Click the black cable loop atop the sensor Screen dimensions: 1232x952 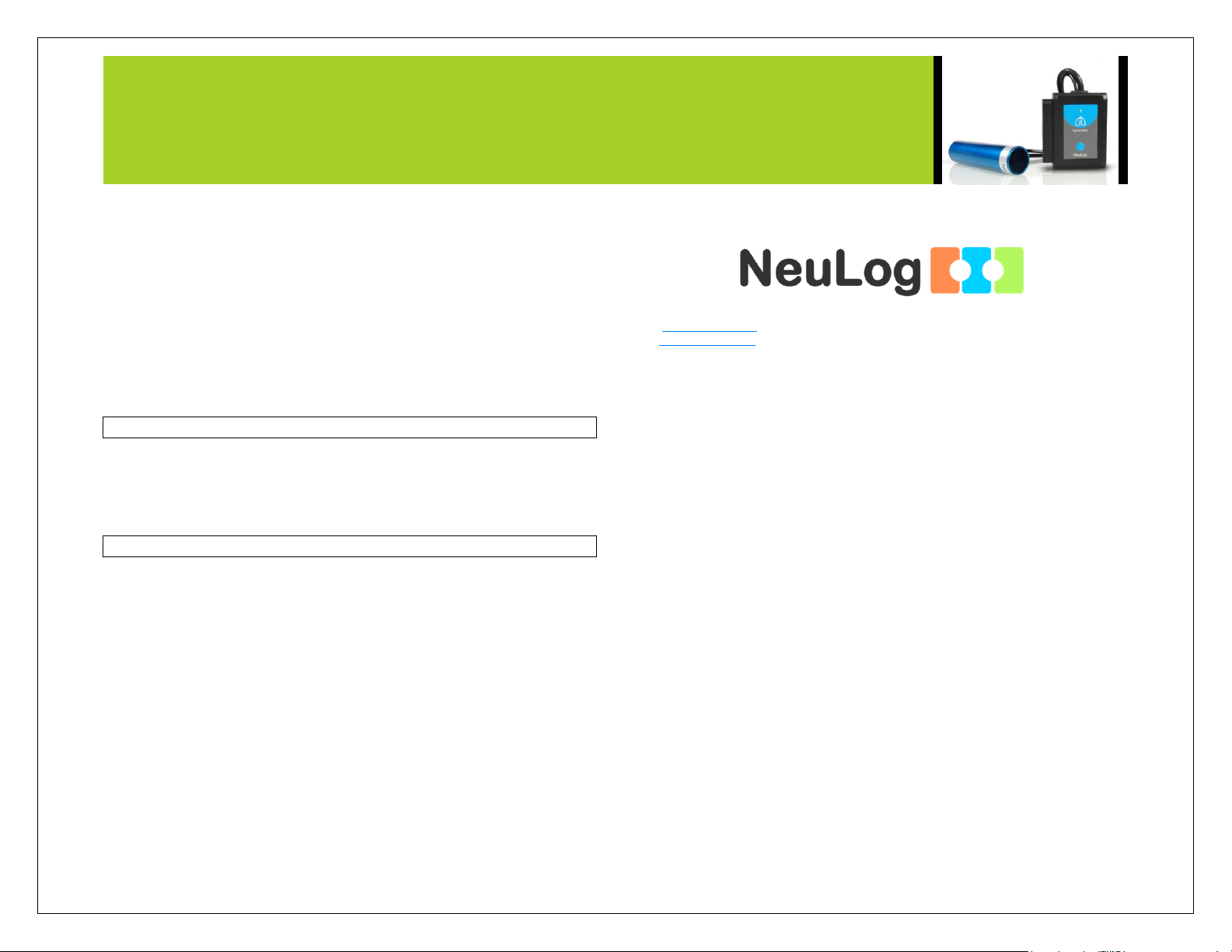(1070, 82)
